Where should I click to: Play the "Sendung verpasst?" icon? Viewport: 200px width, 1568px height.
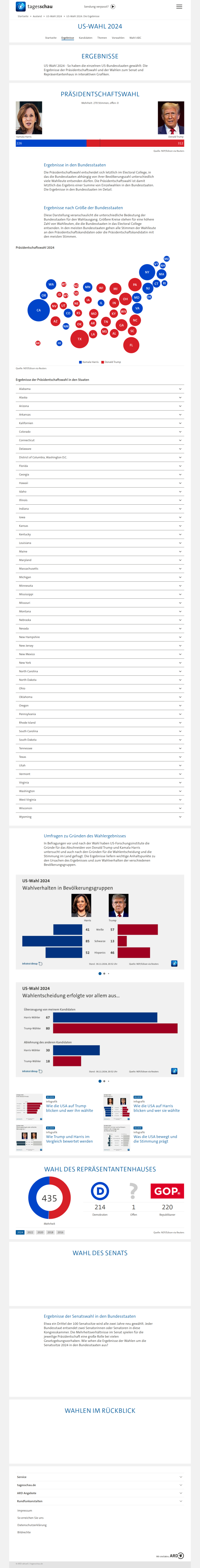pos(113,7)
